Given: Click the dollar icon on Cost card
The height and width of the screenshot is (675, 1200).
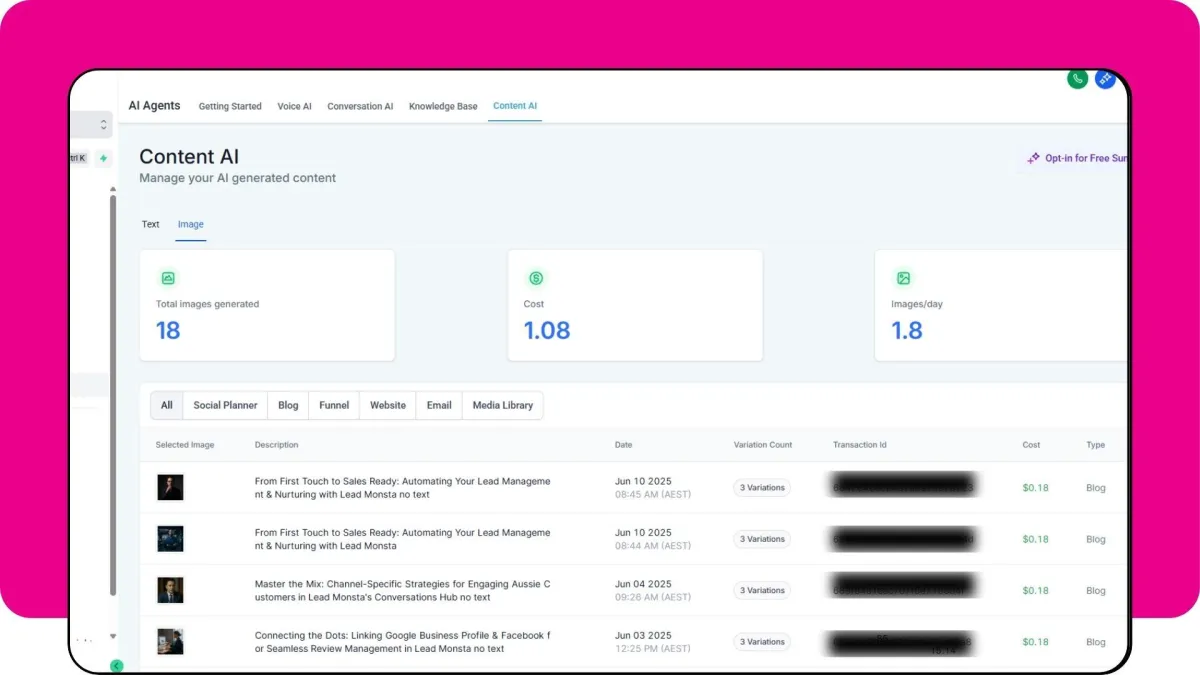Looking at the screenshot, I should click(x=536, y=278).
